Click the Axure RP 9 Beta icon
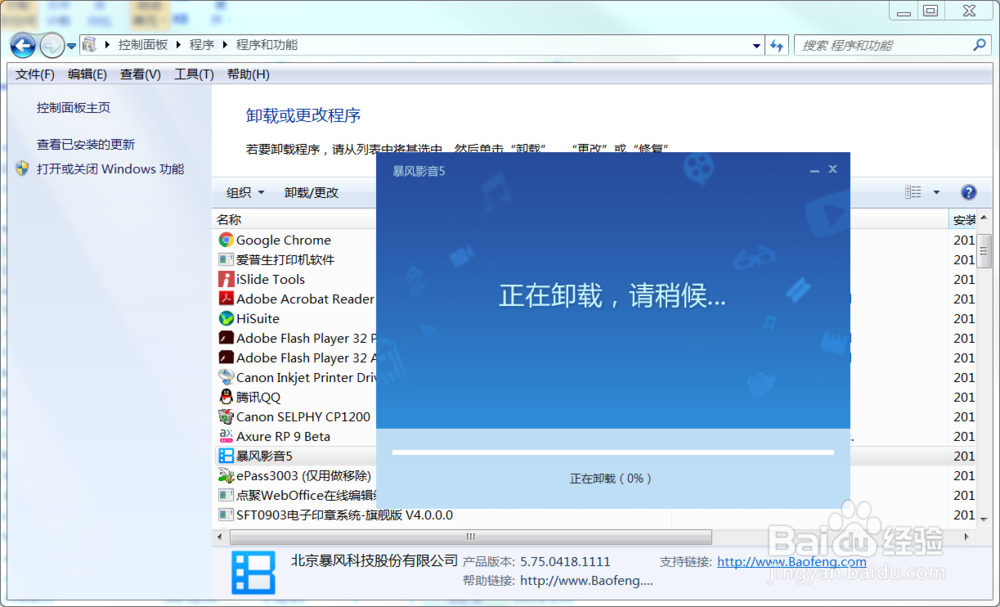Image resolution: width=1000 pixels, height=607 pixels. pyautogui.click(x=226, y=436)
